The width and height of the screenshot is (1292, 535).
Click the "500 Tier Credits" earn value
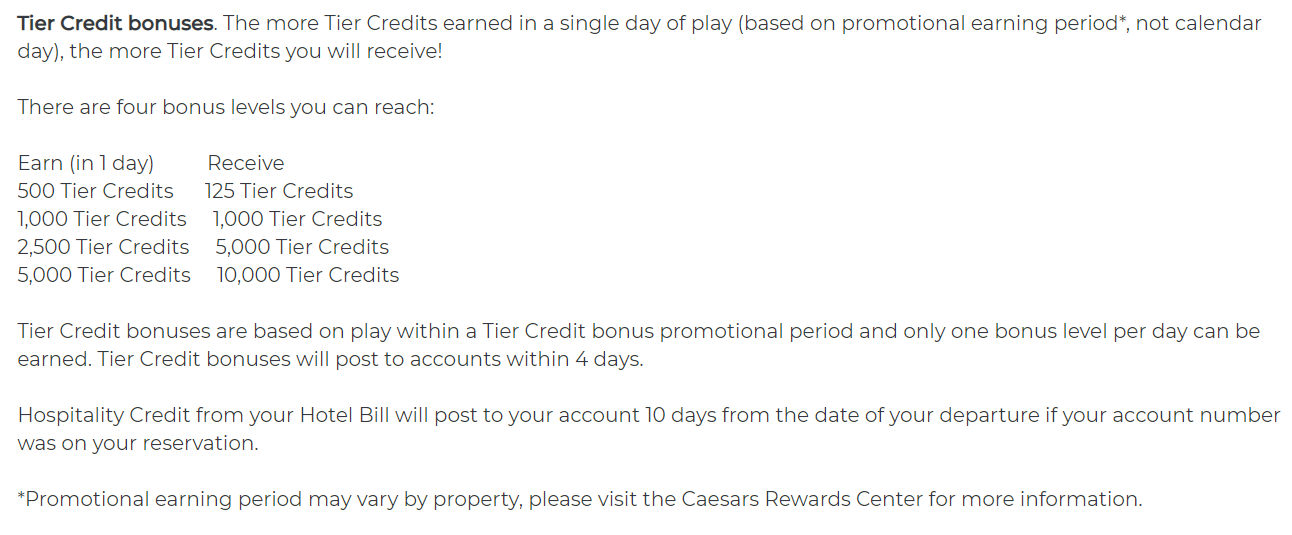tap(95, 191)
